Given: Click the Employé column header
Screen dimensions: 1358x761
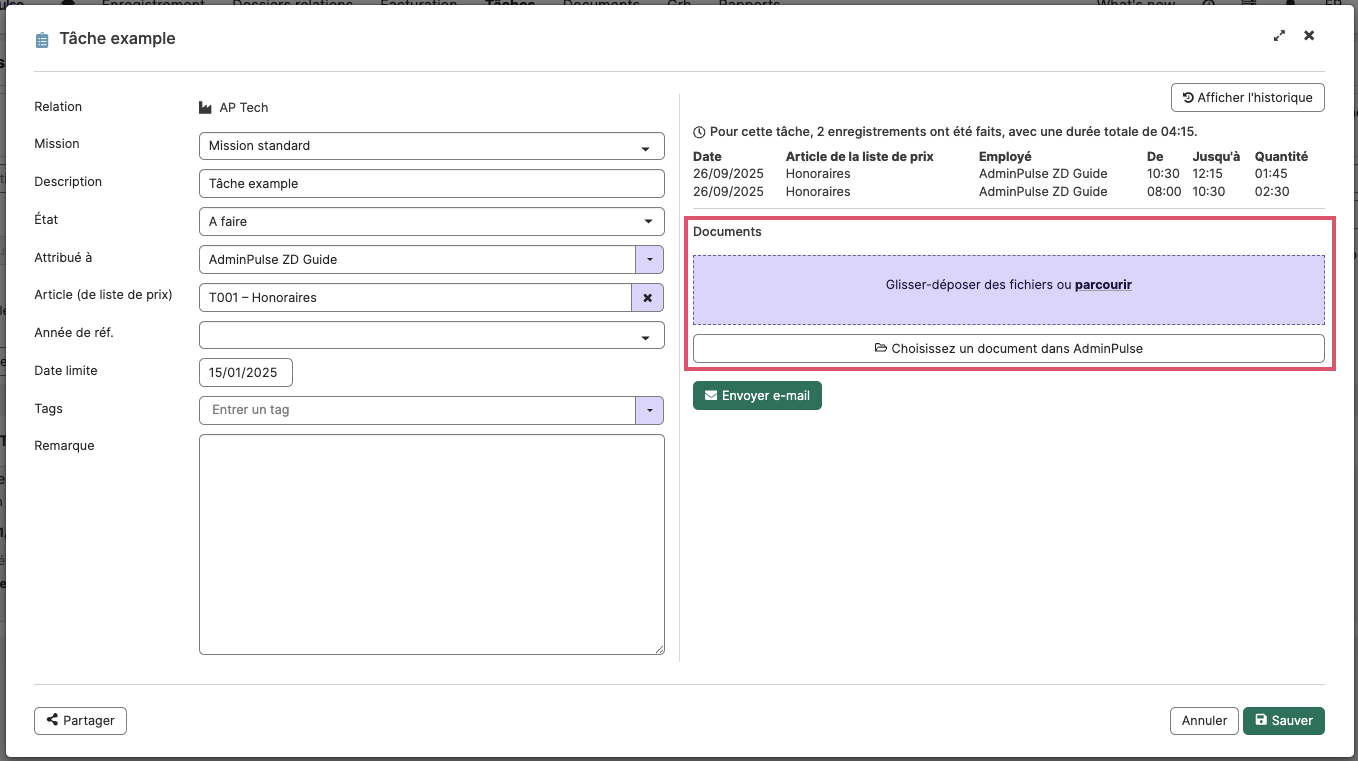Looking at the screenshot, I should click(1005, 157).
